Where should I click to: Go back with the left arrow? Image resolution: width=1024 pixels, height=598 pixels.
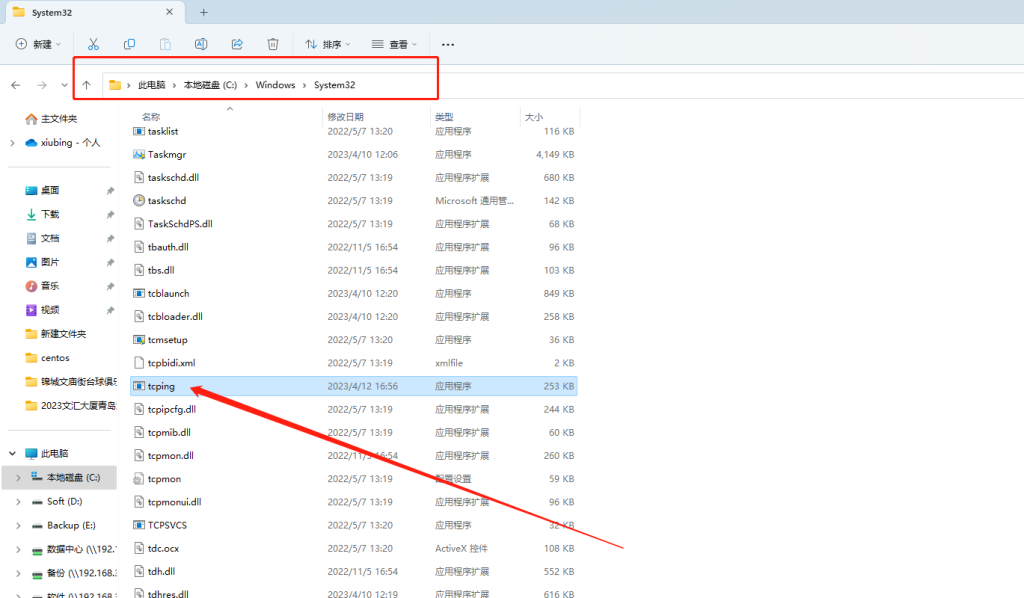click(x=16, y=85)
